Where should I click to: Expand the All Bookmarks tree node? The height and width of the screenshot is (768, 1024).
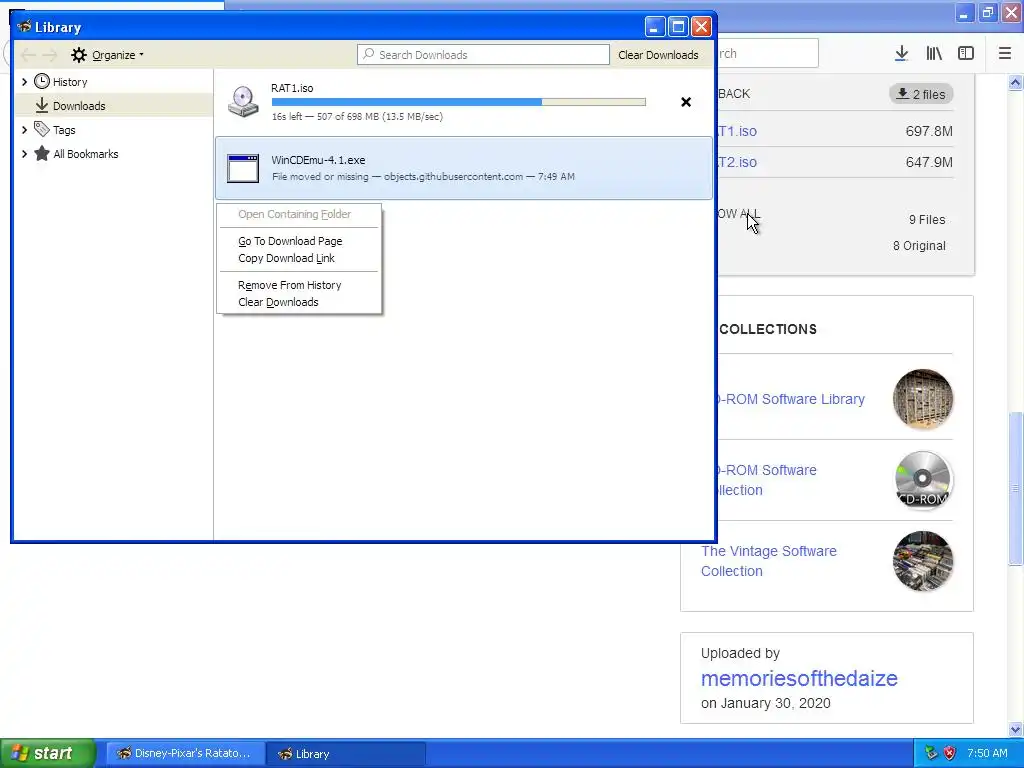24,154
